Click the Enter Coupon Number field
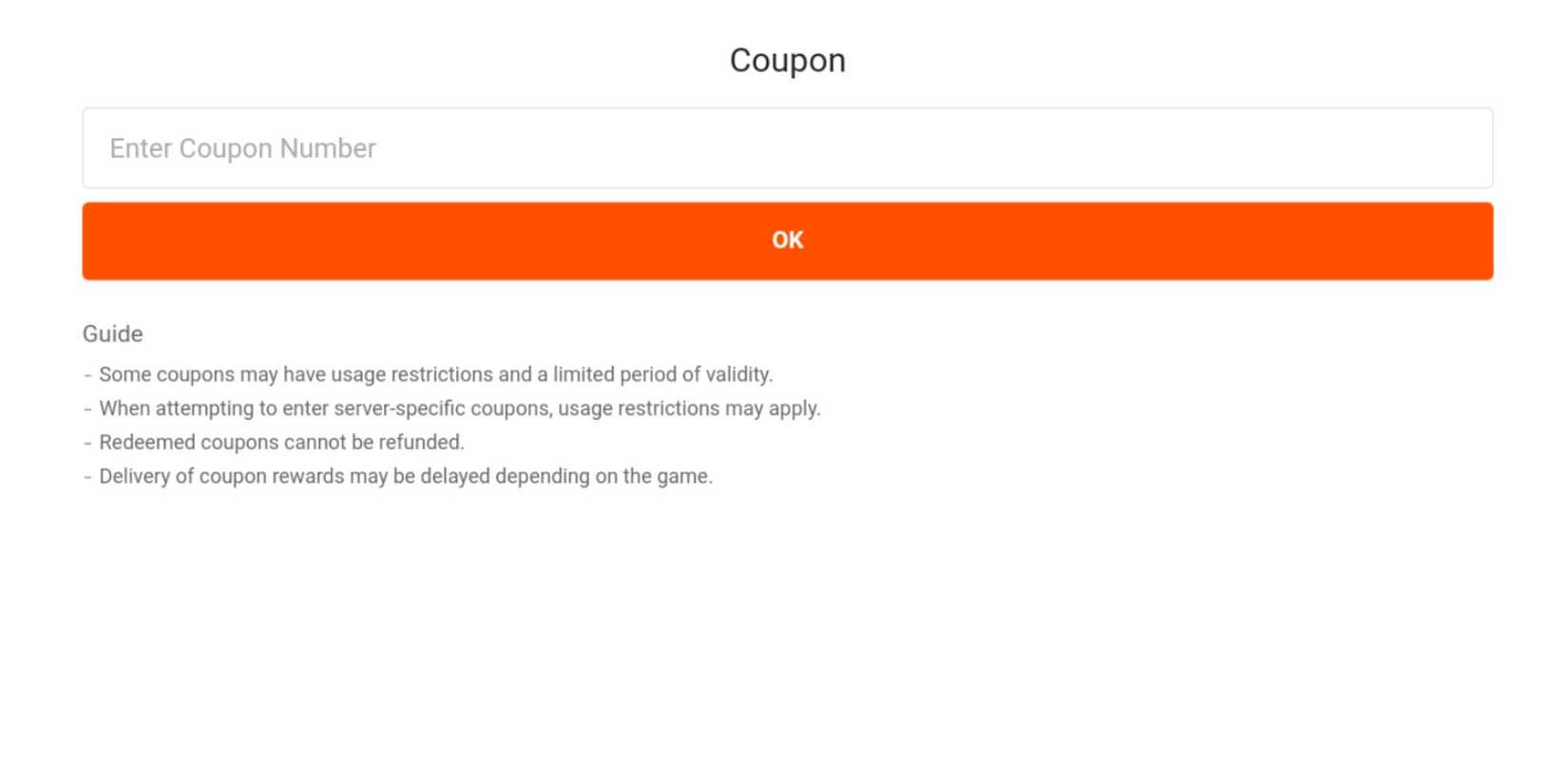This screenshot has width=1568, height=784. click(787, 148)
